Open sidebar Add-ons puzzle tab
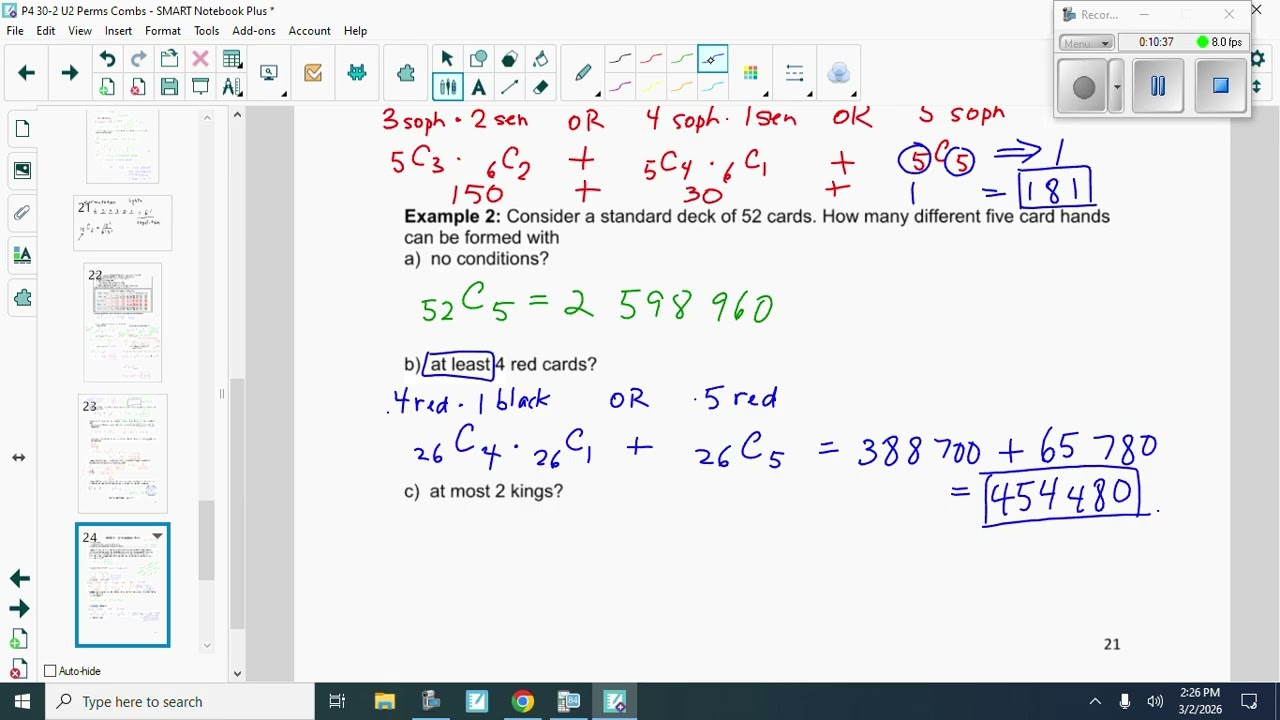Viewport: 1280px width, 720px height. click(22, 298)
